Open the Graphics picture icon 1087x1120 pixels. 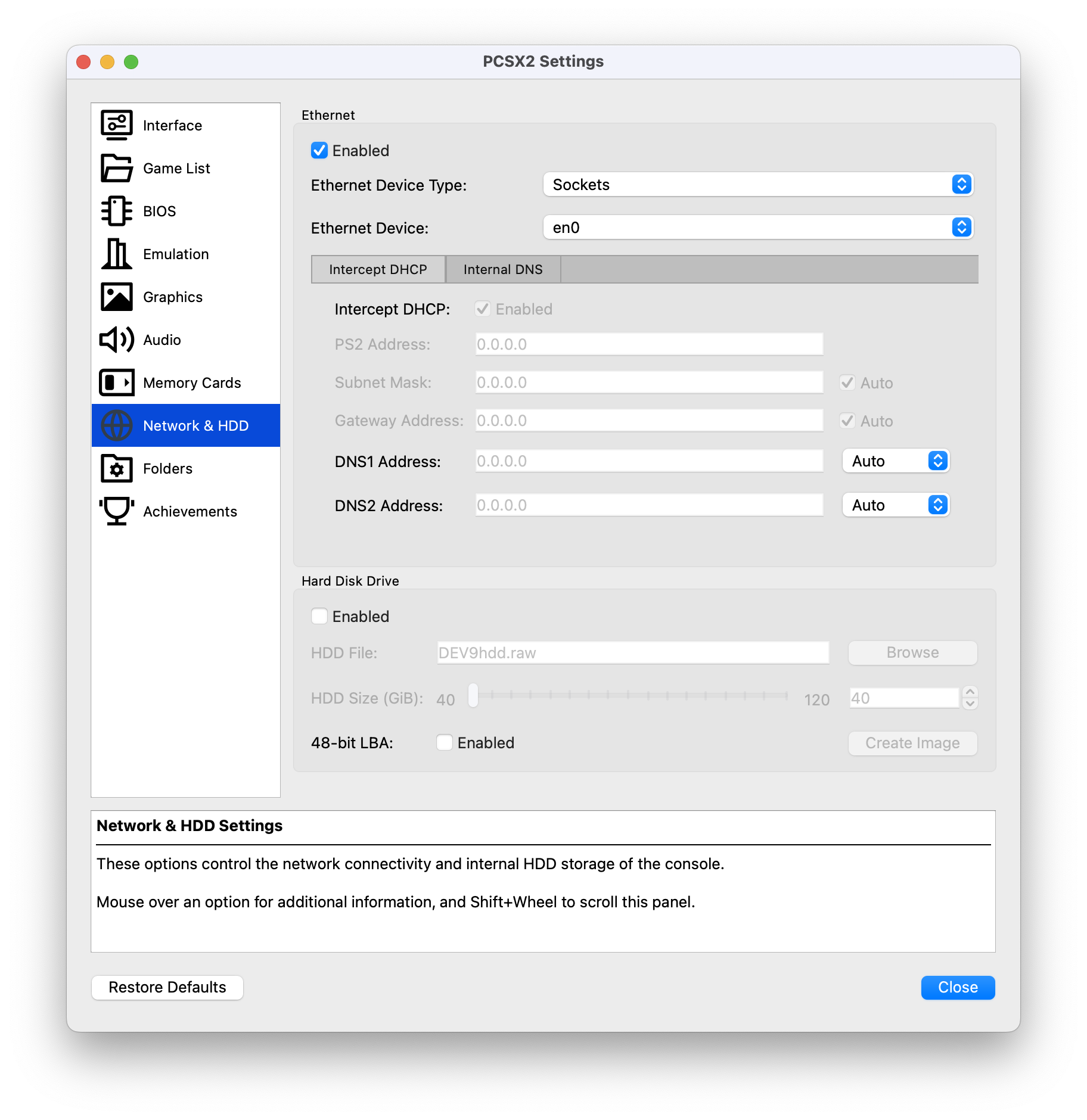click(117, 297)
